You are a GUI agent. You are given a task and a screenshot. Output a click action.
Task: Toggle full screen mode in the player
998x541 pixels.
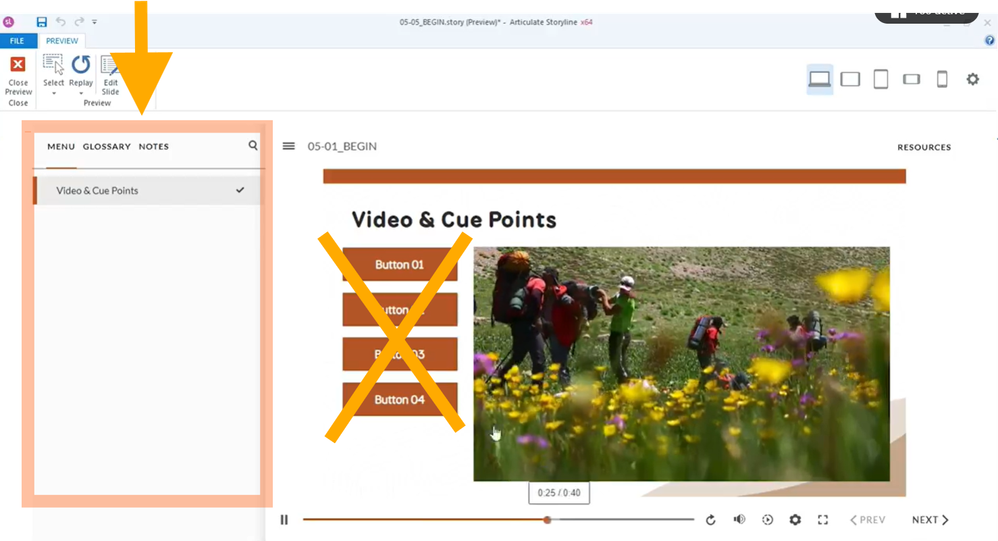[823, 520]
